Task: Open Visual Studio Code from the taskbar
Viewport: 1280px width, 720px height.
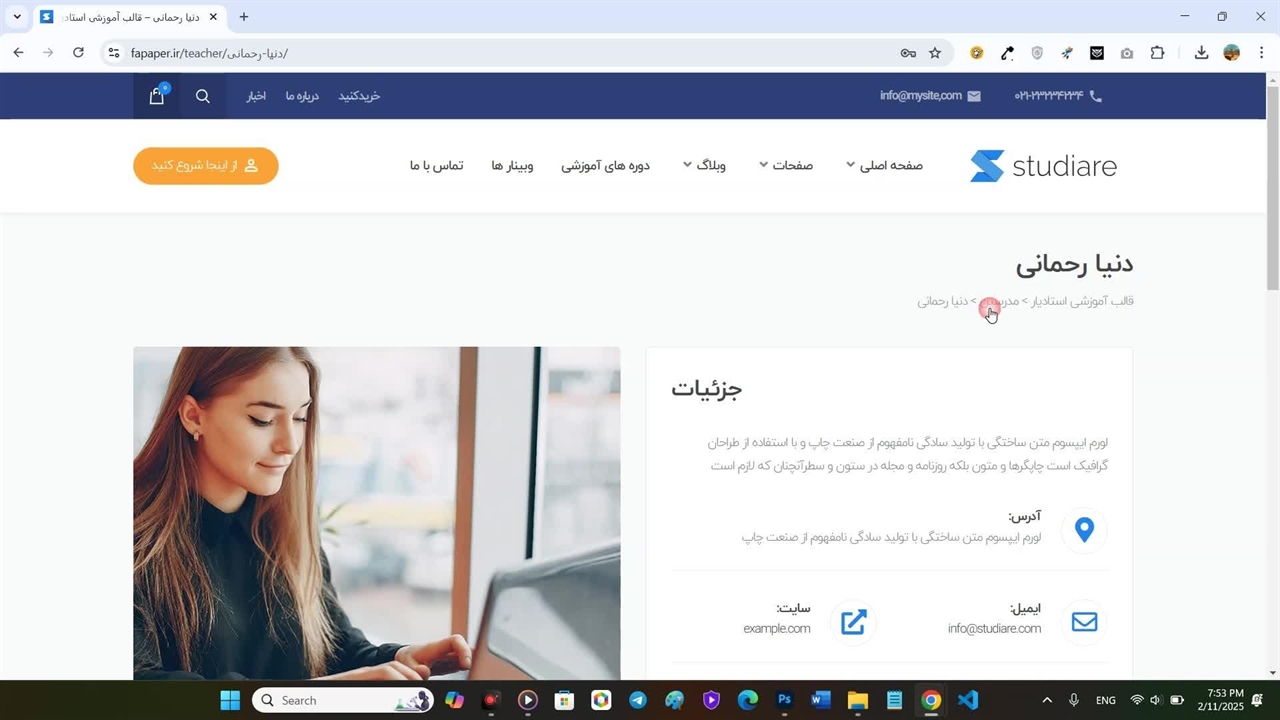Action: (967, 700)
